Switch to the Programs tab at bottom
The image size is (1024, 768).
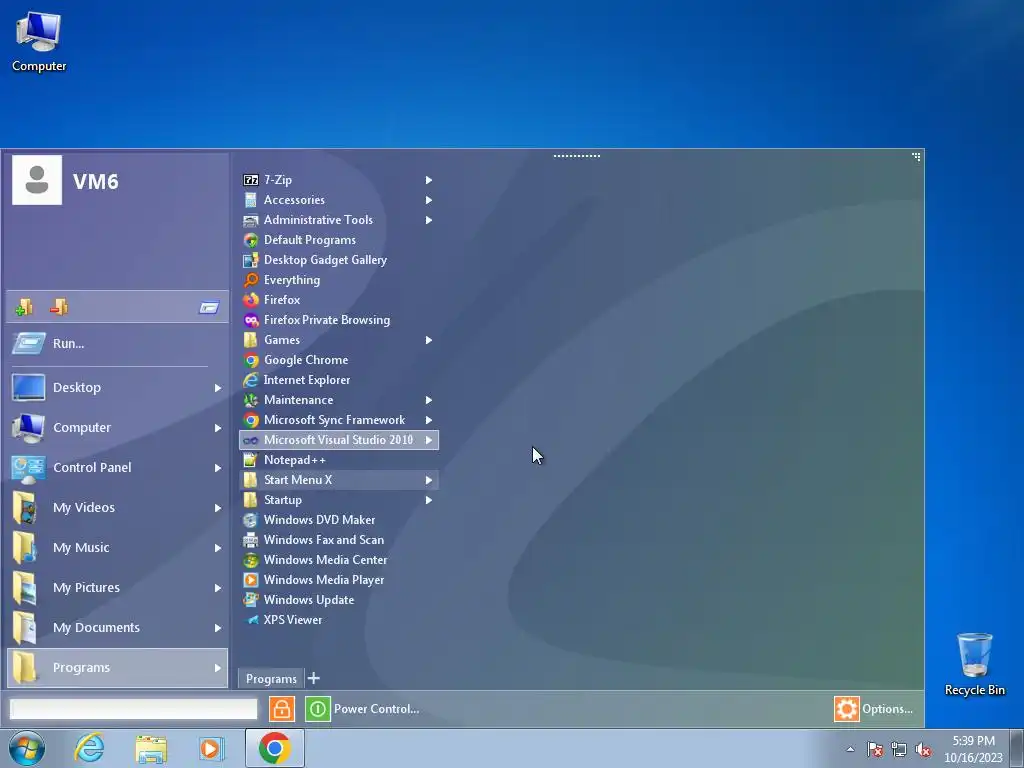(271, 679)
